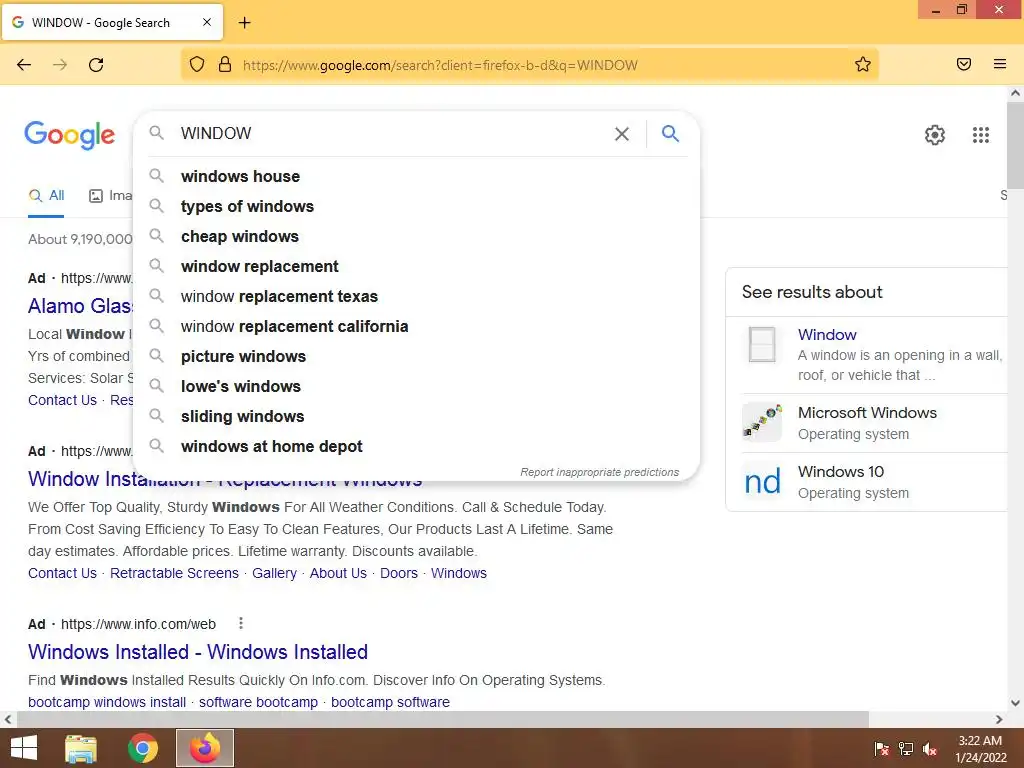Clear the search box with the X
The width and height of the screenshot is (1024, 768).
[622, 134]
